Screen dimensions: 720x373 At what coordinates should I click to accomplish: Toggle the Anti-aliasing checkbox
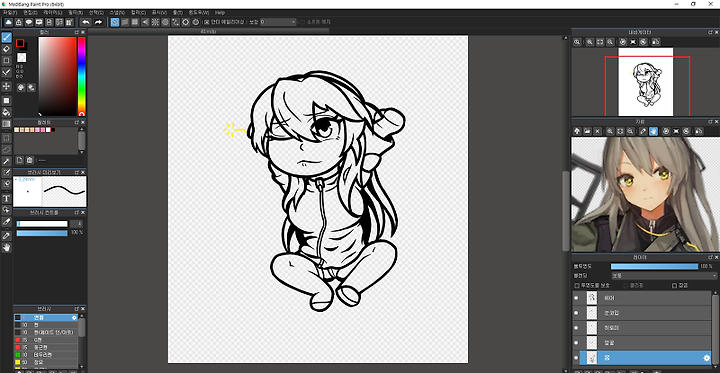(207, 22)
